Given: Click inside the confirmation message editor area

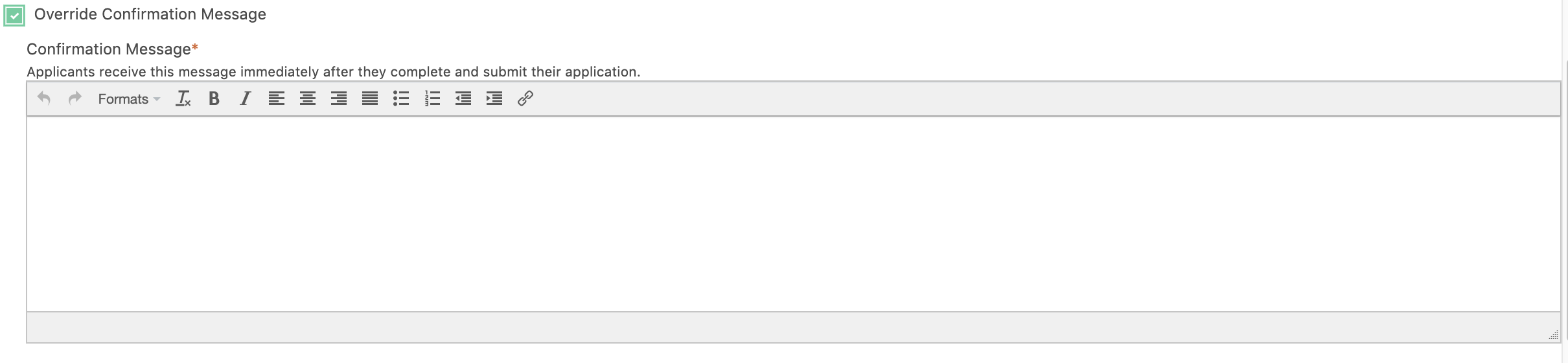Looking at the screenshot, I should coord(793,214).
